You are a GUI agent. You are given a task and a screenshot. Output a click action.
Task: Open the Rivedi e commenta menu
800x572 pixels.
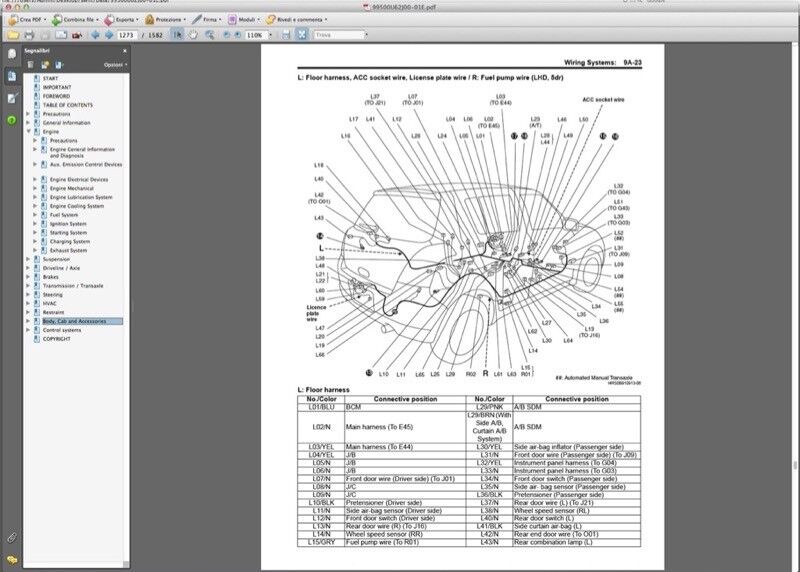point(300,19)
